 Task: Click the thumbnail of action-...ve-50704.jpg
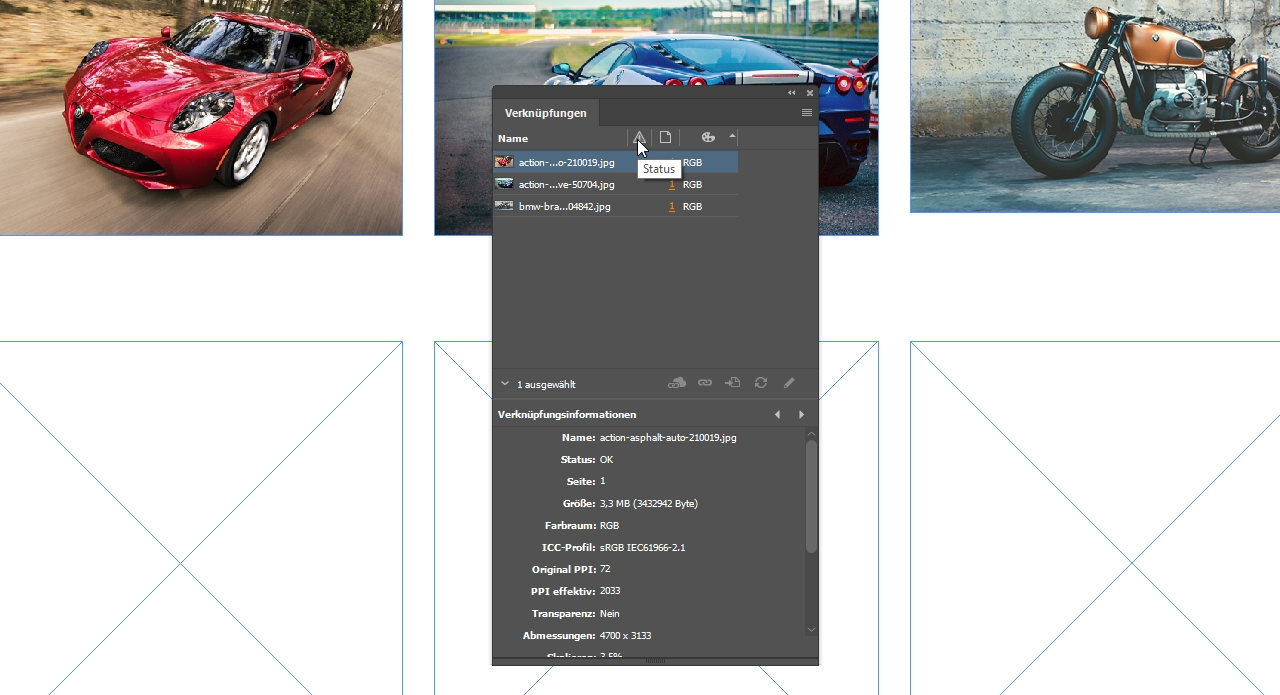(504, 184)
